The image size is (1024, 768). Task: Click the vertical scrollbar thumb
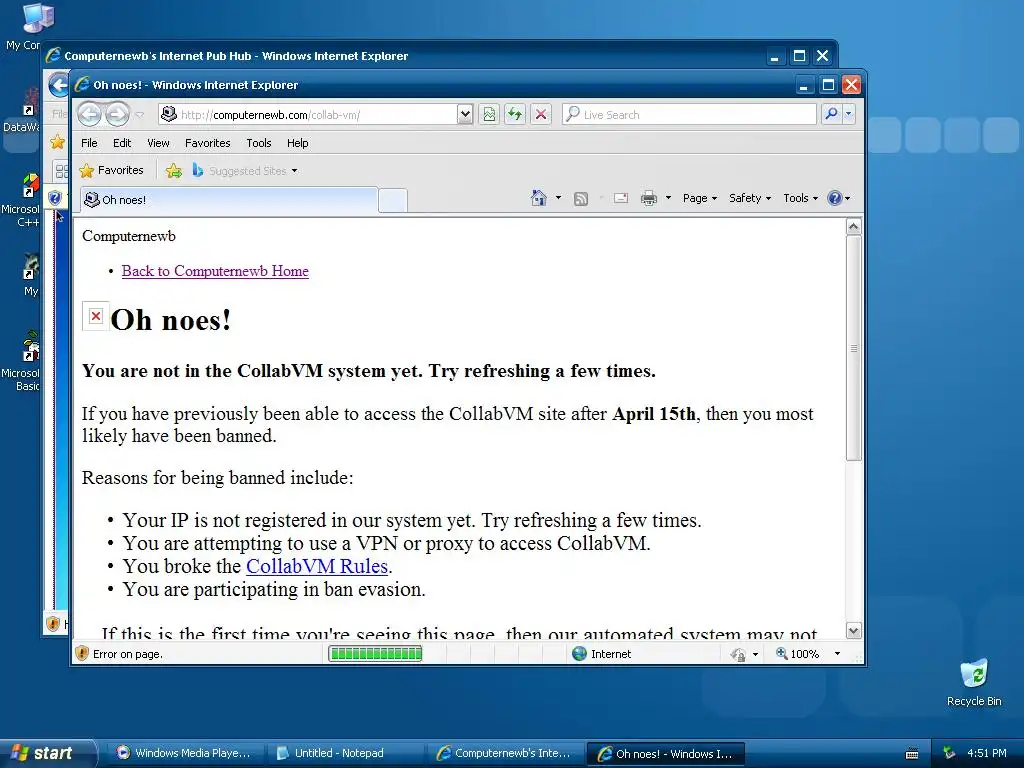pos(854,348)
